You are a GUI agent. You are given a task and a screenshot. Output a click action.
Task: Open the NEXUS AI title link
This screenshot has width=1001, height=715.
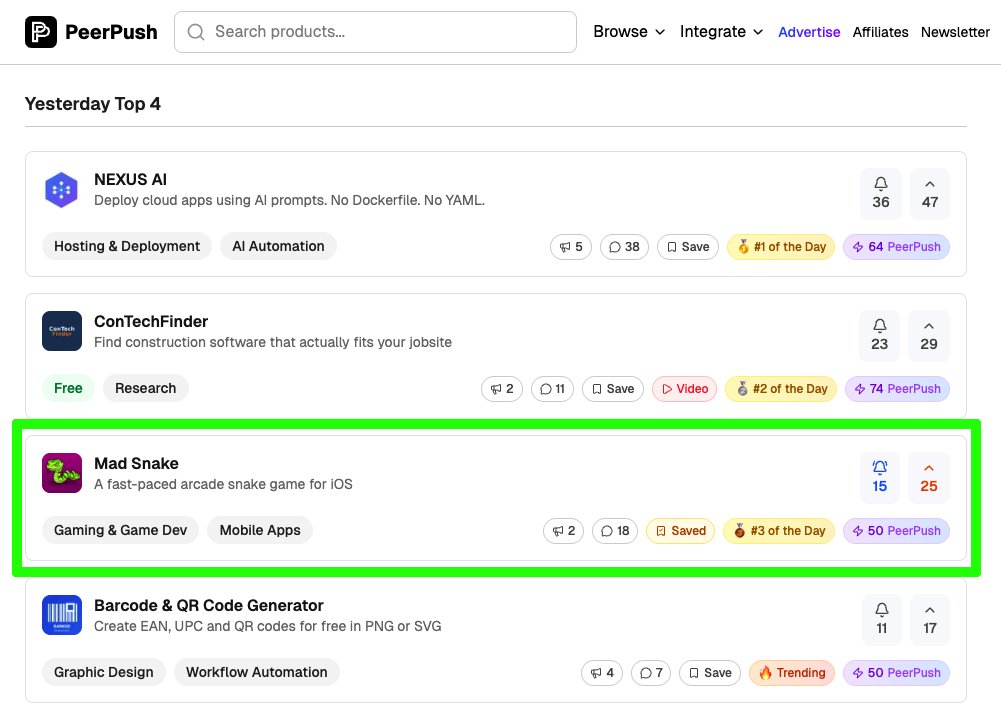(x=130, y=179)
